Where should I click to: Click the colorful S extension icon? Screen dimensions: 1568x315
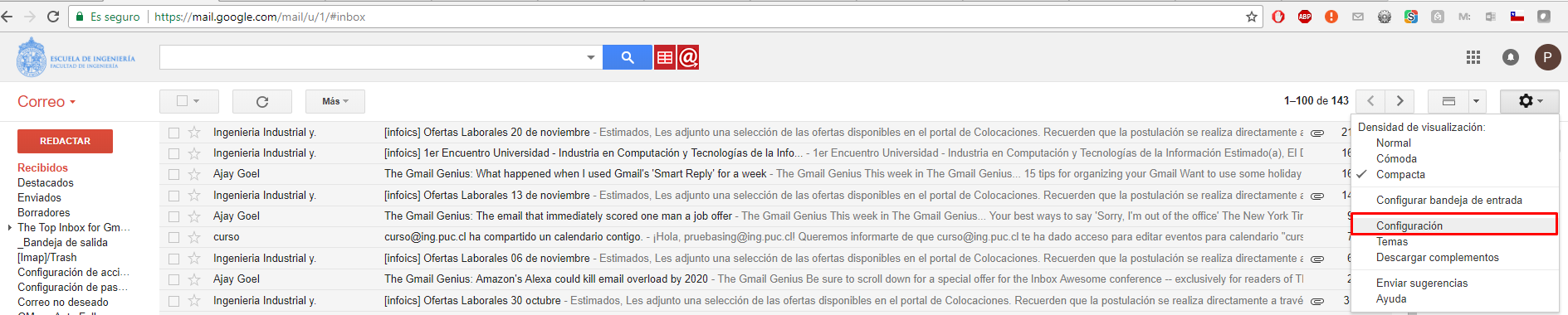coord(1411,17)
